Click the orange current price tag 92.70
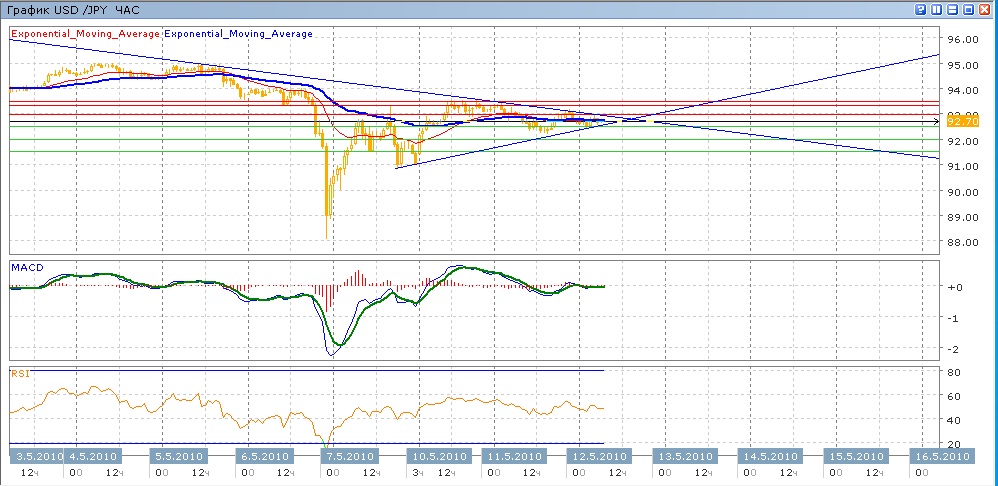Image resolution: width=998 pixels, height=486 pixels. click(961, 121)
